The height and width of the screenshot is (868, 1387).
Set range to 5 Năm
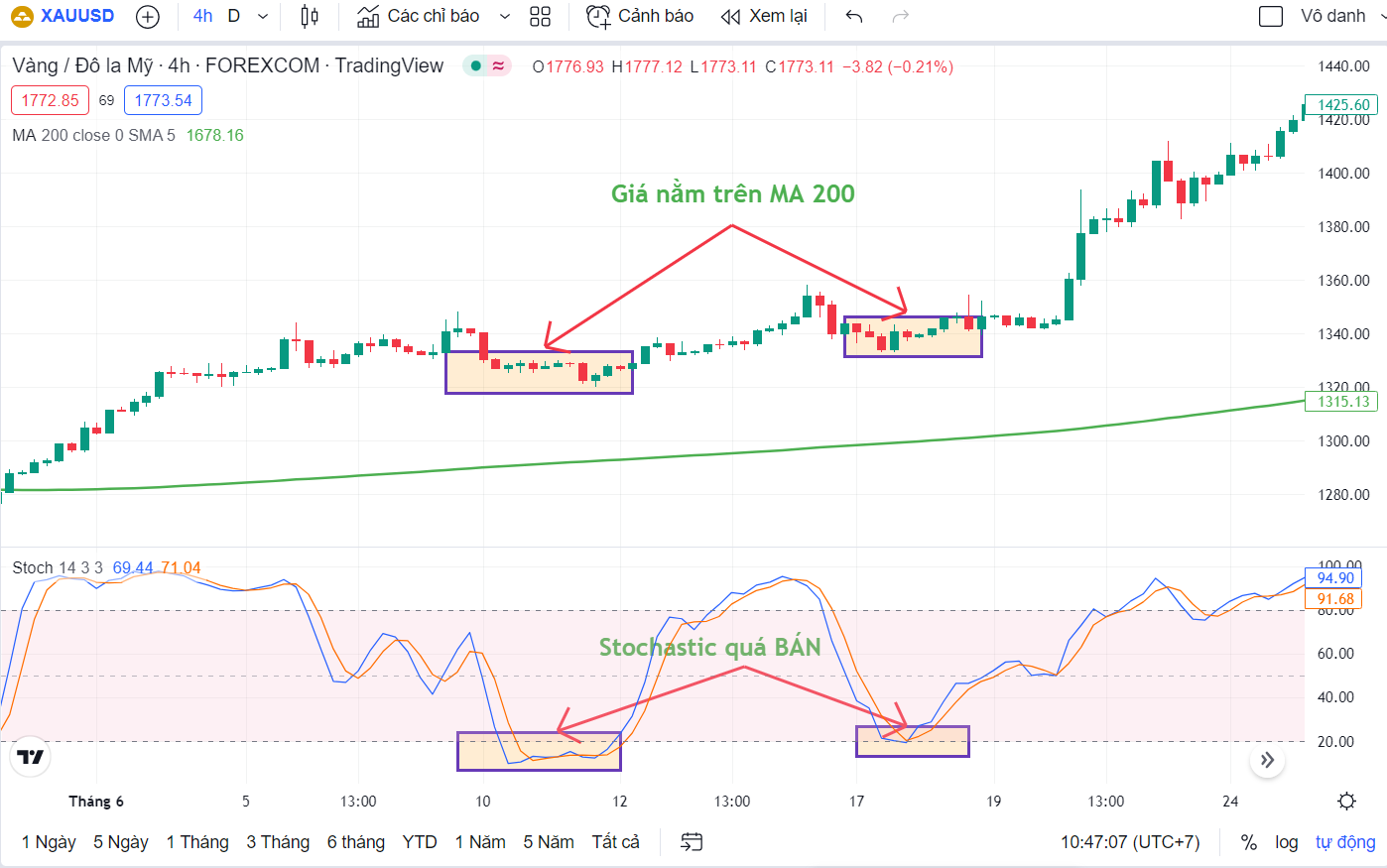549,842
